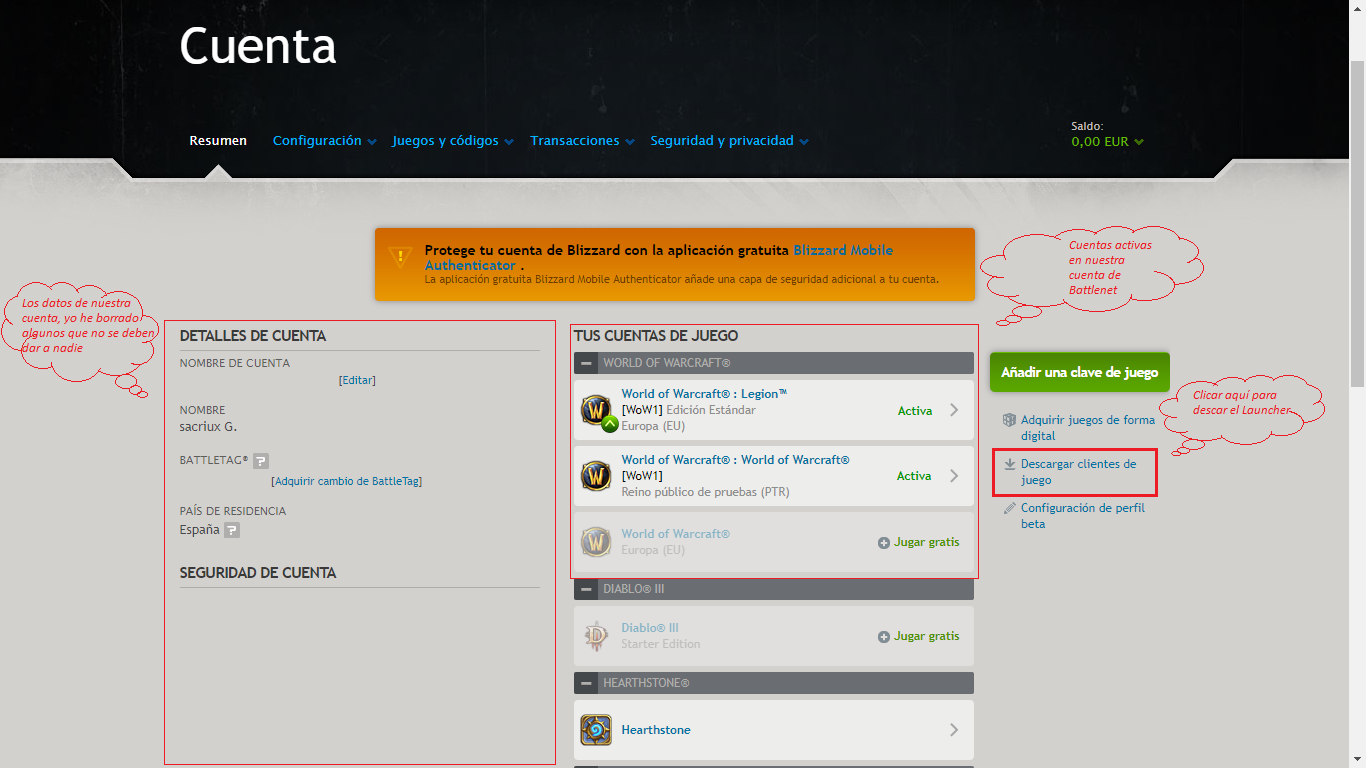Open the Juegos y códigos dropdown
Screen dimensions: 1366x768
453,141
